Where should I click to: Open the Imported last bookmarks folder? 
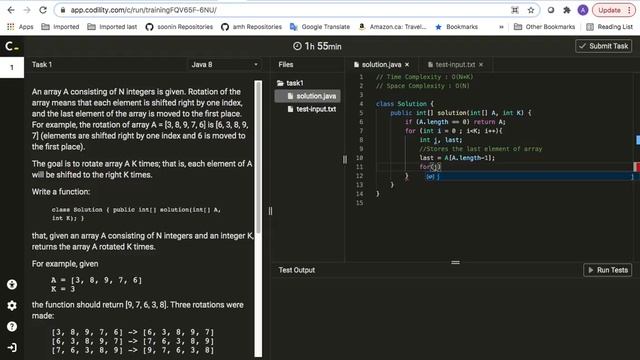[x=112, y=27]
